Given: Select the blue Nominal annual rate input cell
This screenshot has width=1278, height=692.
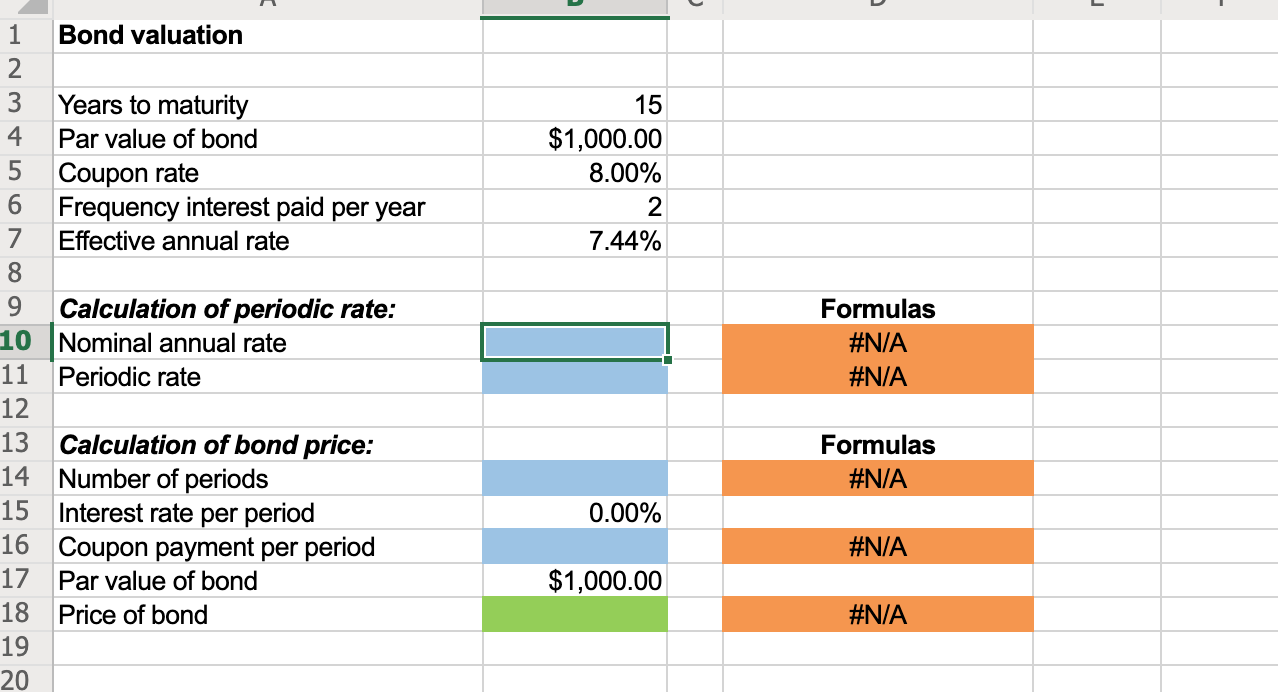Looking at the screenshot, I should (x=573, y=343).
